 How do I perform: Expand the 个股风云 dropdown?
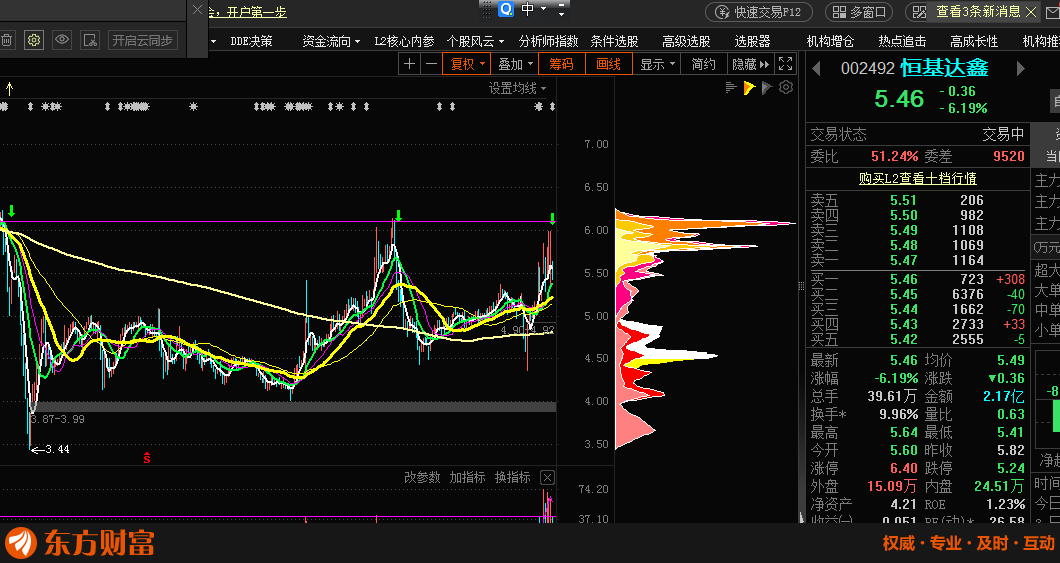[475, 41]
